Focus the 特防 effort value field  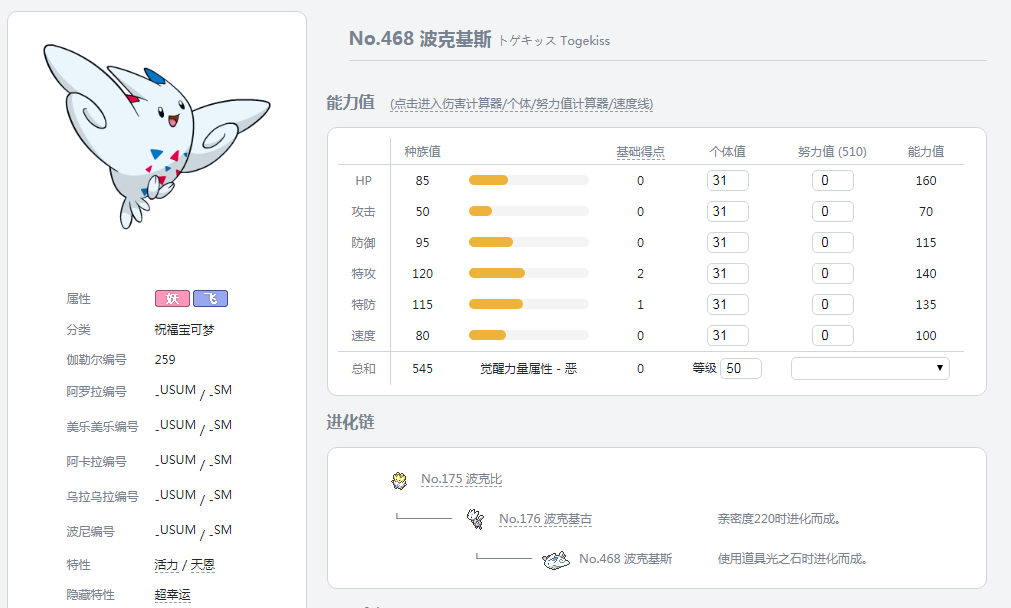tap(832, 304)
